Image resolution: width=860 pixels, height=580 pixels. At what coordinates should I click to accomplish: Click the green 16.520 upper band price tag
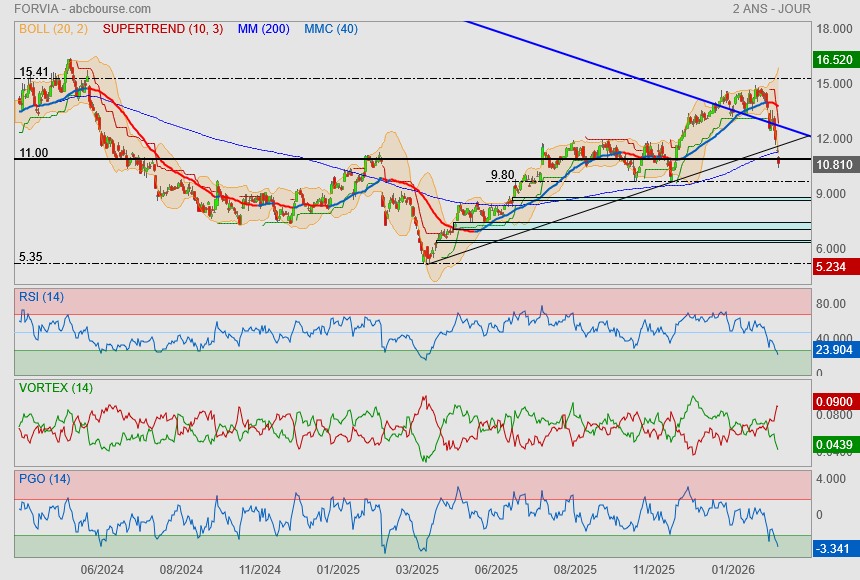833,60
